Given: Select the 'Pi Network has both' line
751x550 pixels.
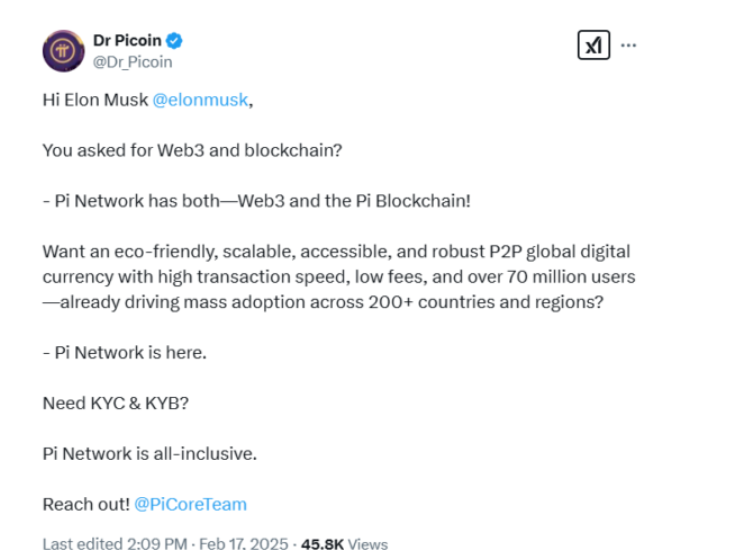Looking at the screenshot, I should 256,201.
